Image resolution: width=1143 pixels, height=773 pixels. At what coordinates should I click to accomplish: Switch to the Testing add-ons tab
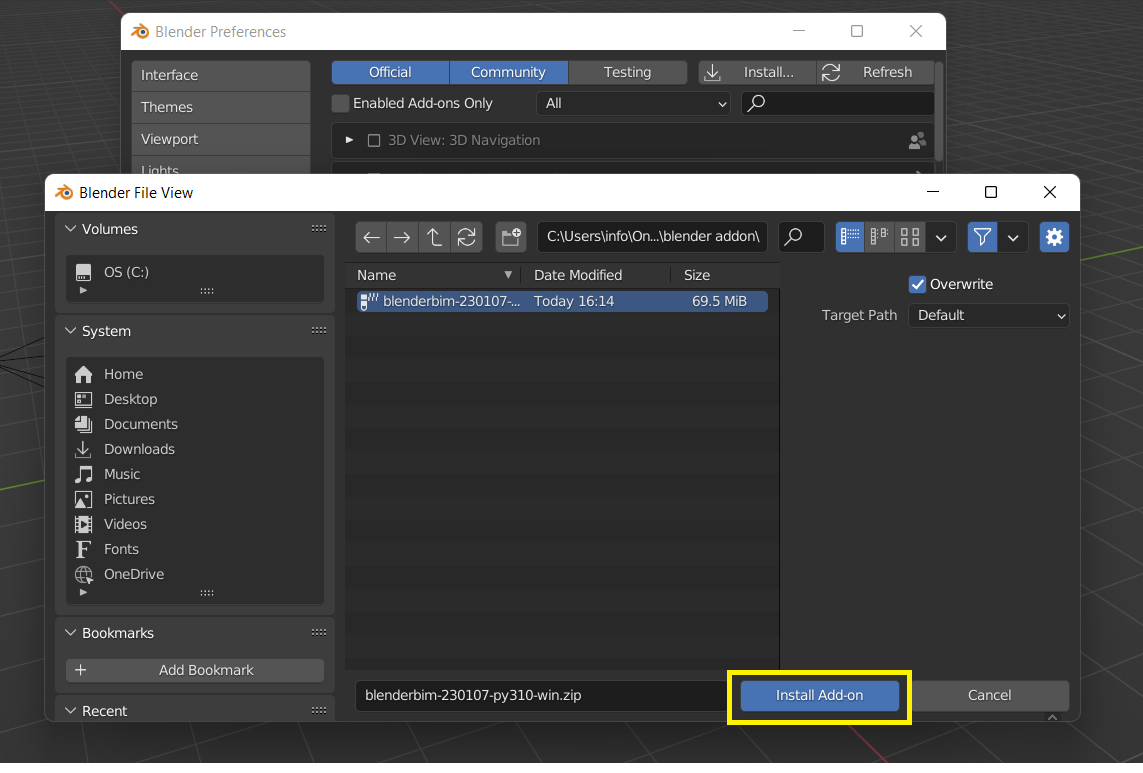point(627,71)
